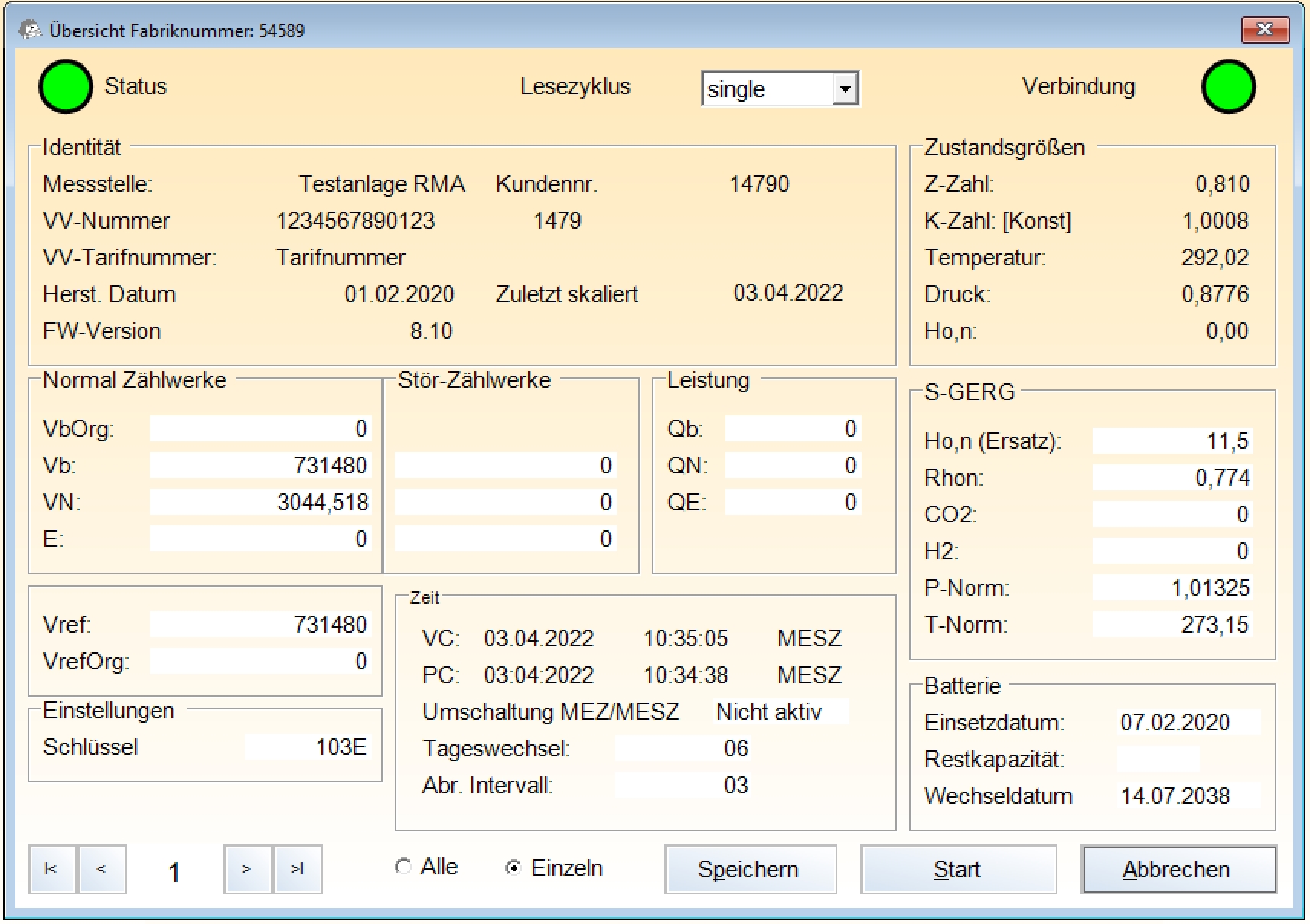Click the Tarifnummer value text
Screen dimensions: 1310x924
click(x=341, y=258)
